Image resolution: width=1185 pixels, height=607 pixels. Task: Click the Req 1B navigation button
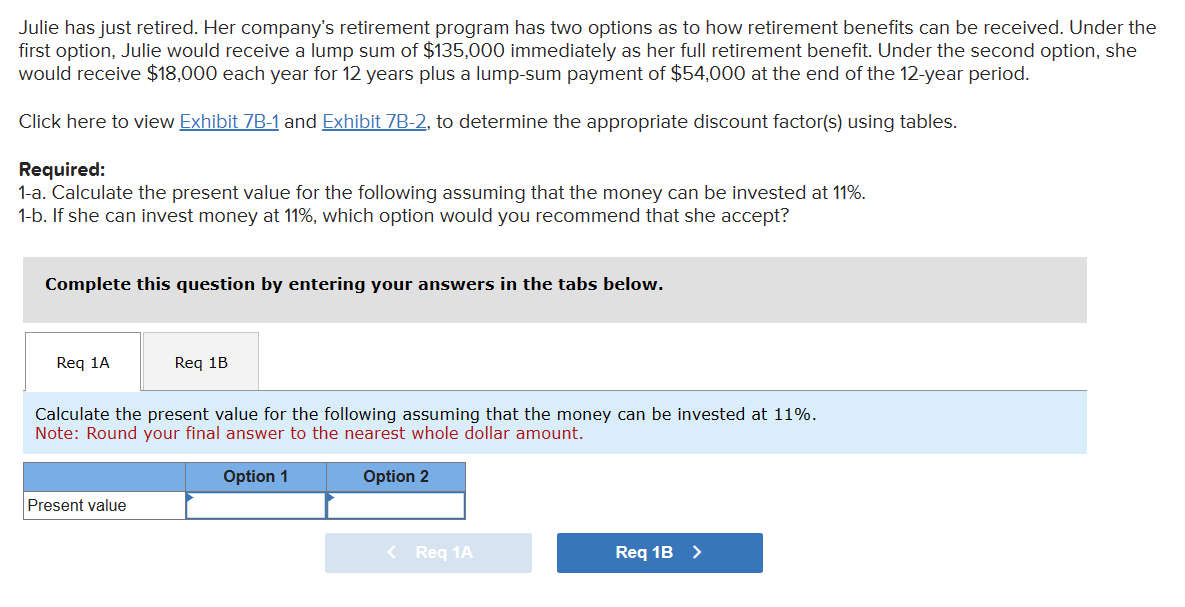659,553
